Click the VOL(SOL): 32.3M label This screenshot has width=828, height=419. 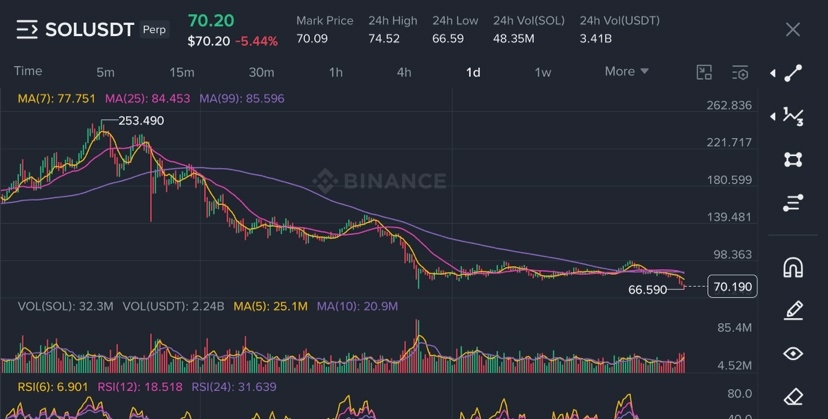coord(65,306)
